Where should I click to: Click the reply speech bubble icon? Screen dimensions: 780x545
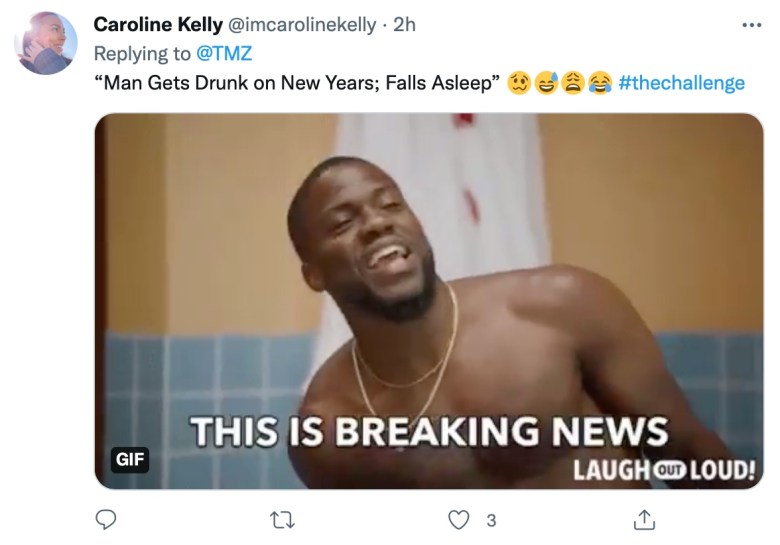click(107, 519)
